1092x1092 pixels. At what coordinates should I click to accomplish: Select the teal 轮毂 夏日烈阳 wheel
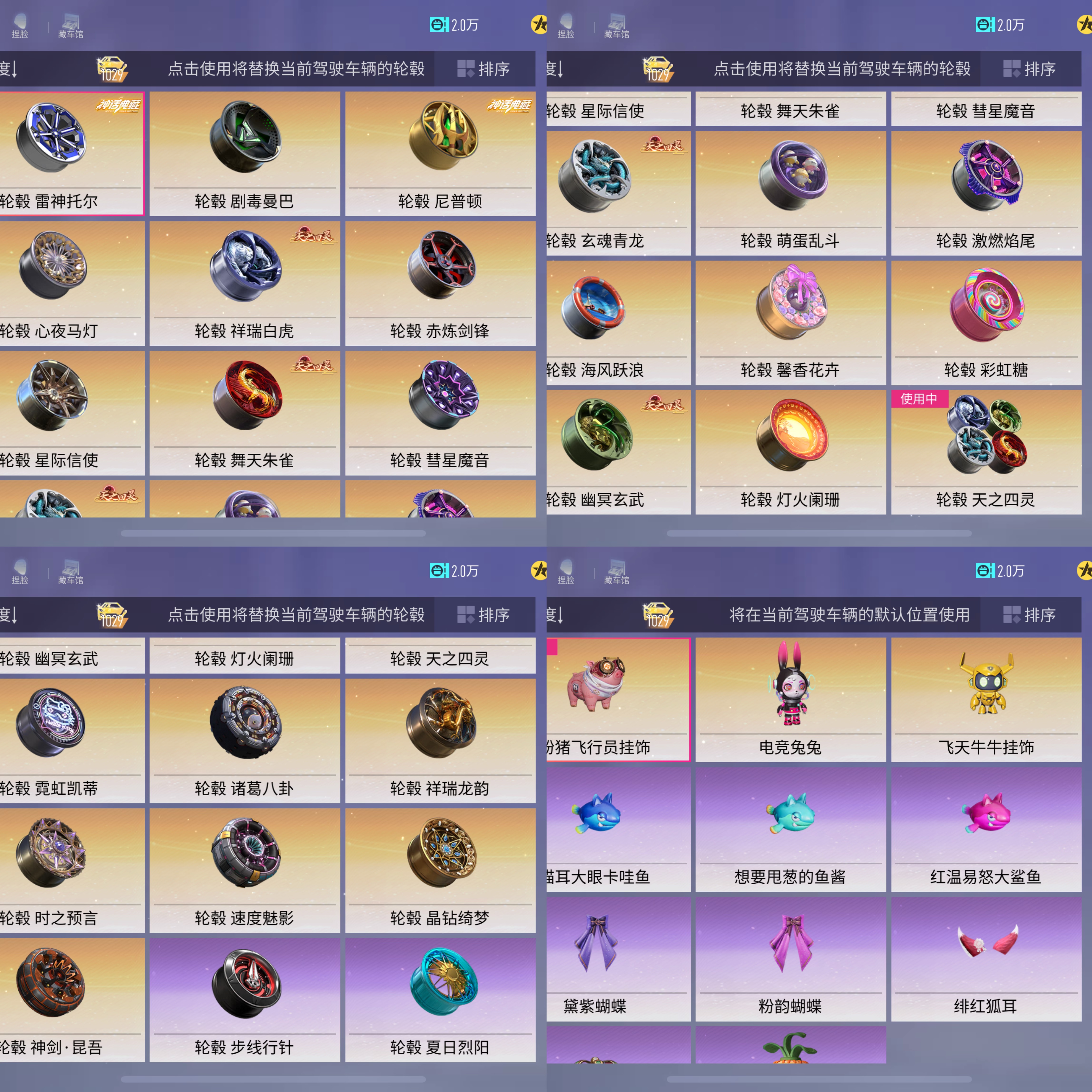[440, 1000]
